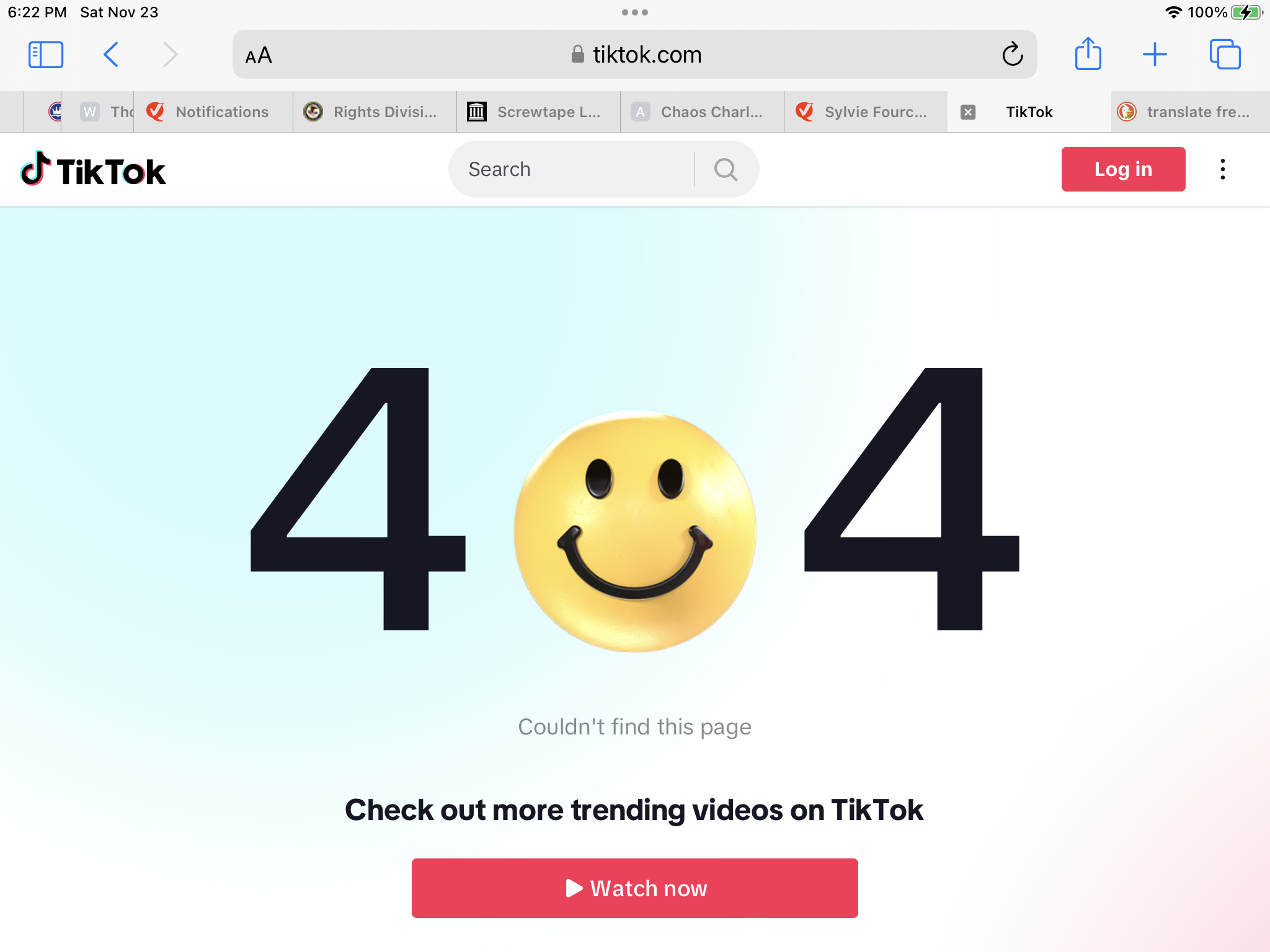Screen dimensions: 1270x952
Task: Click the TikTok logo
Action: (x=93, y=169)
